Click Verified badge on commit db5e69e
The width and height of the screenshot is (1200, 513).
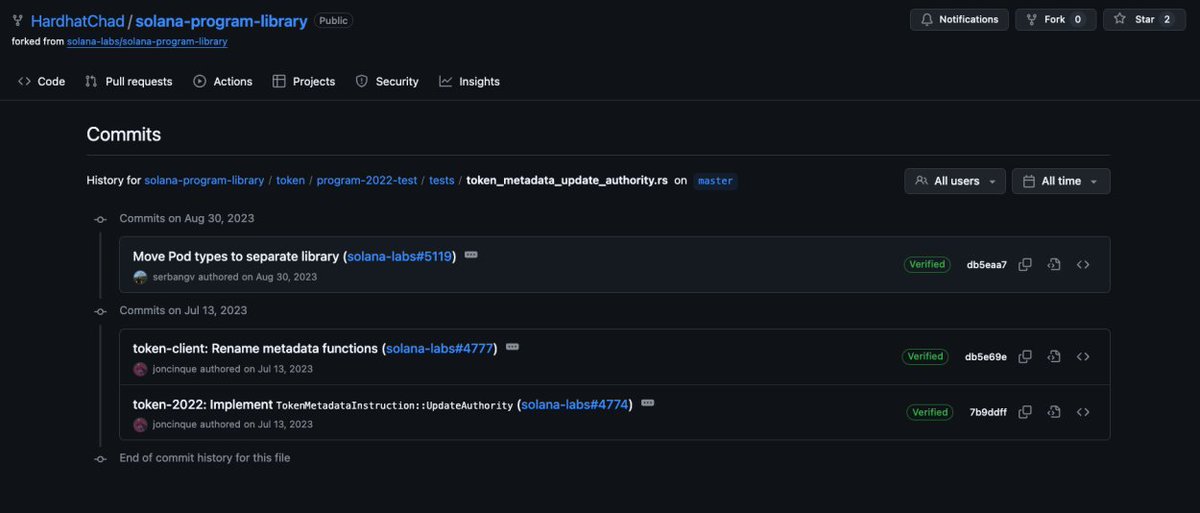[x=925, y=357]
